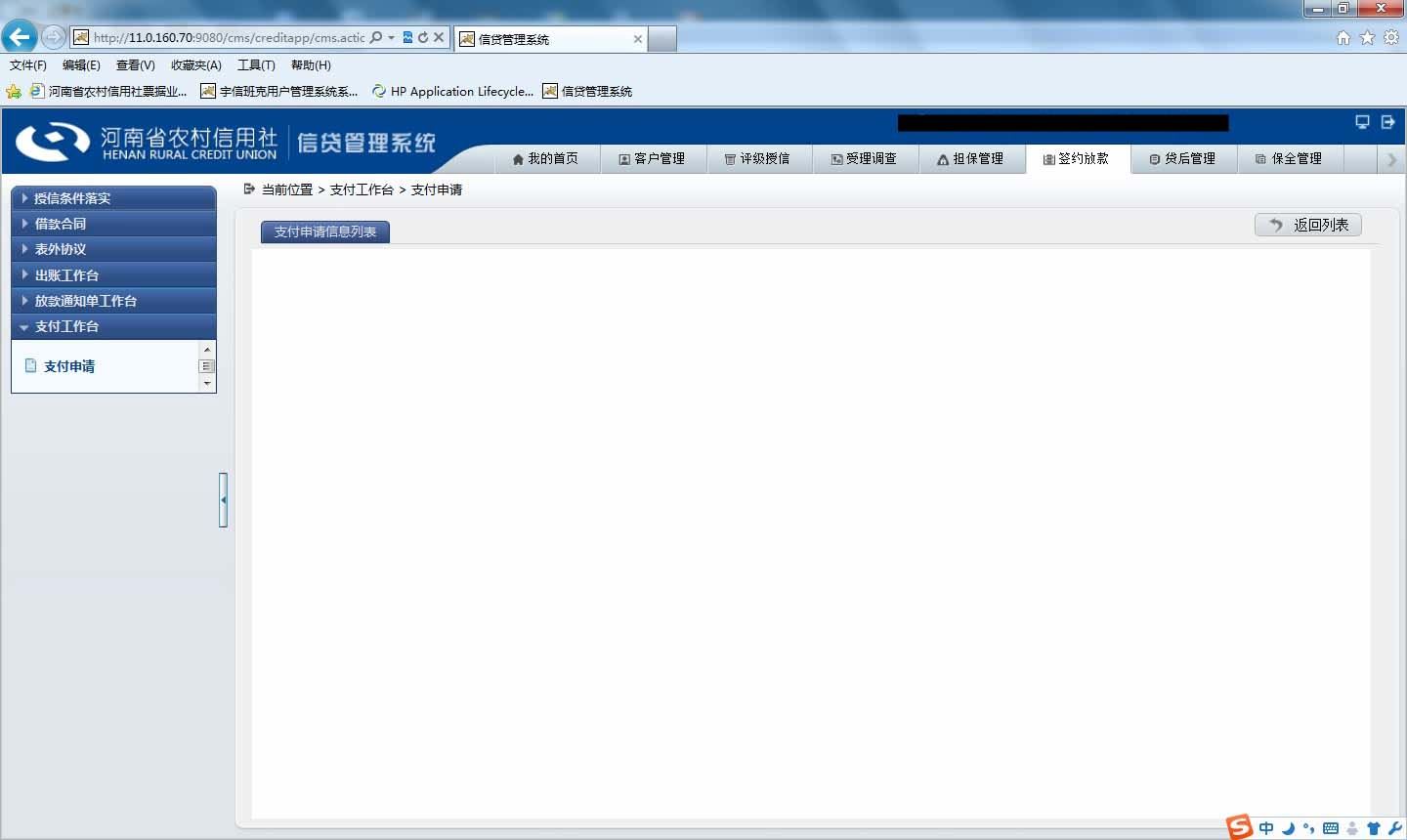Screen dimensions: 1407x840
Task: Open the 帮助(H) menu
Action: 311,65
